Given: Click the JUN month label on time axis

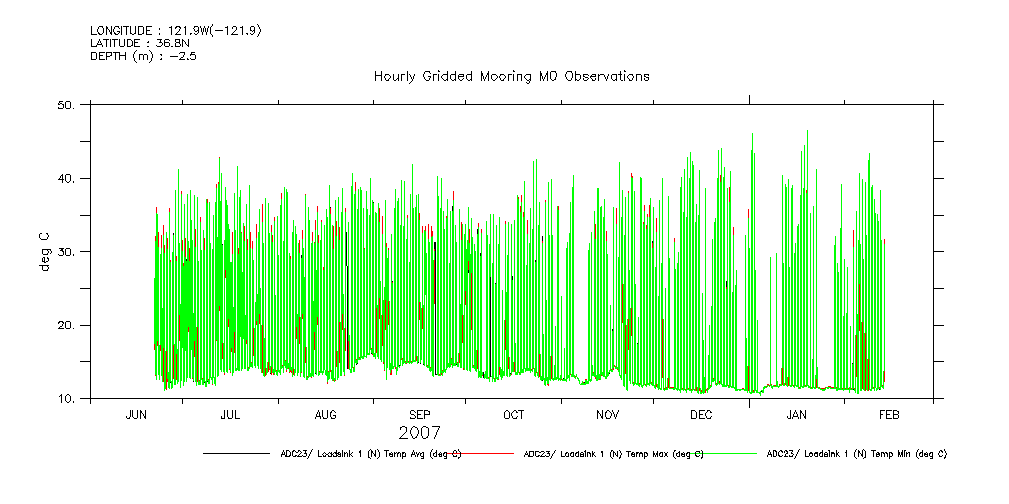Looking at the screenshot, I should [x=136, y=414].
